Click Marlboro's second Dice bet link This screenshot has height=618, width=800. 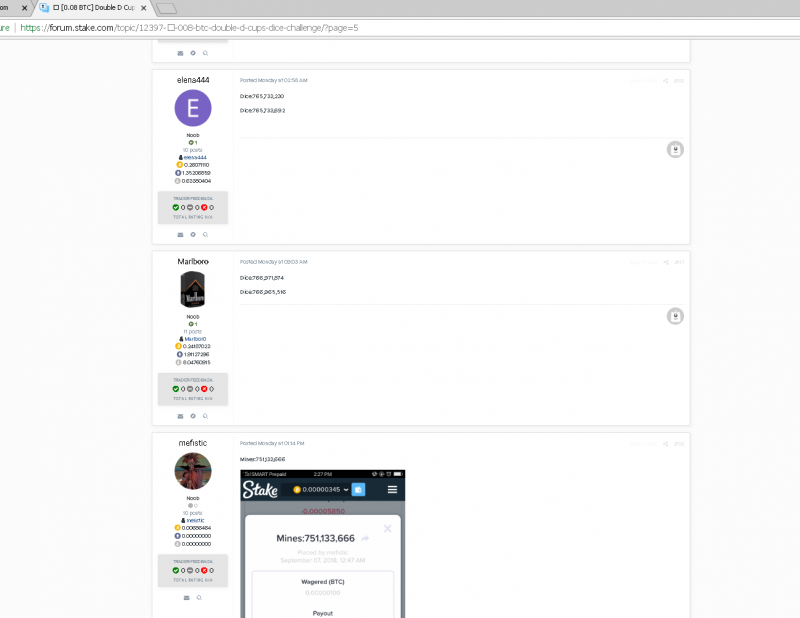click(263, 292)
